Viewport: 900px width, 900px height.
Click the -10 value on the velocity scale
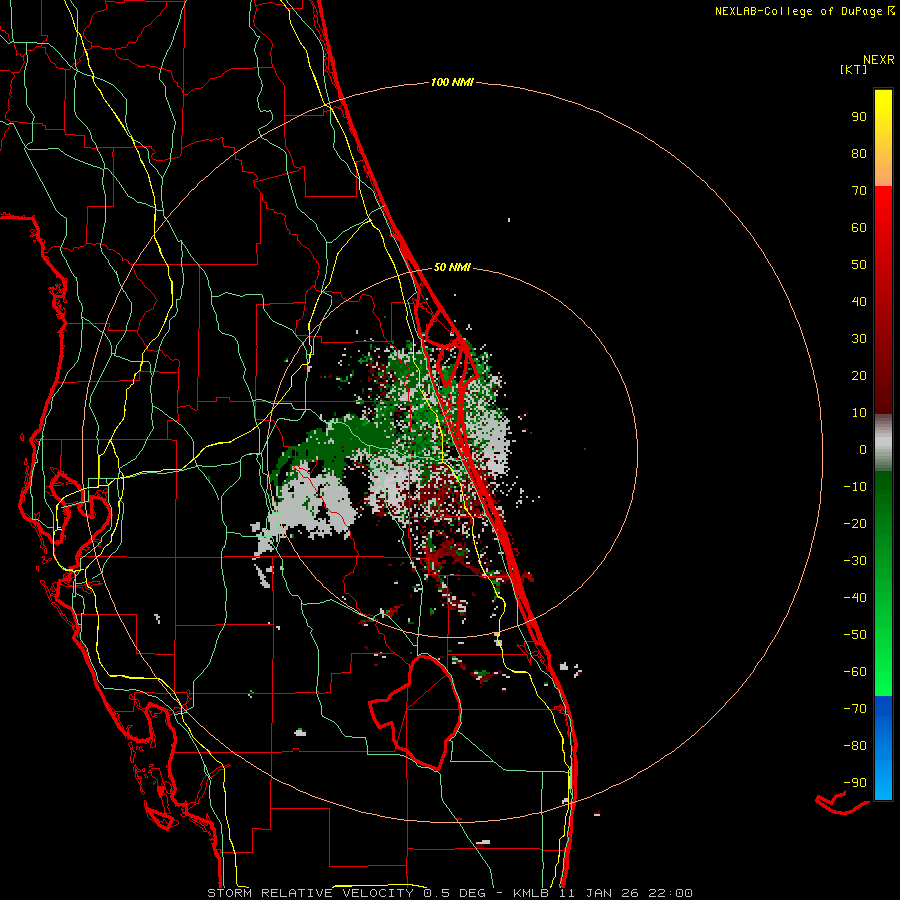[855, 487]
